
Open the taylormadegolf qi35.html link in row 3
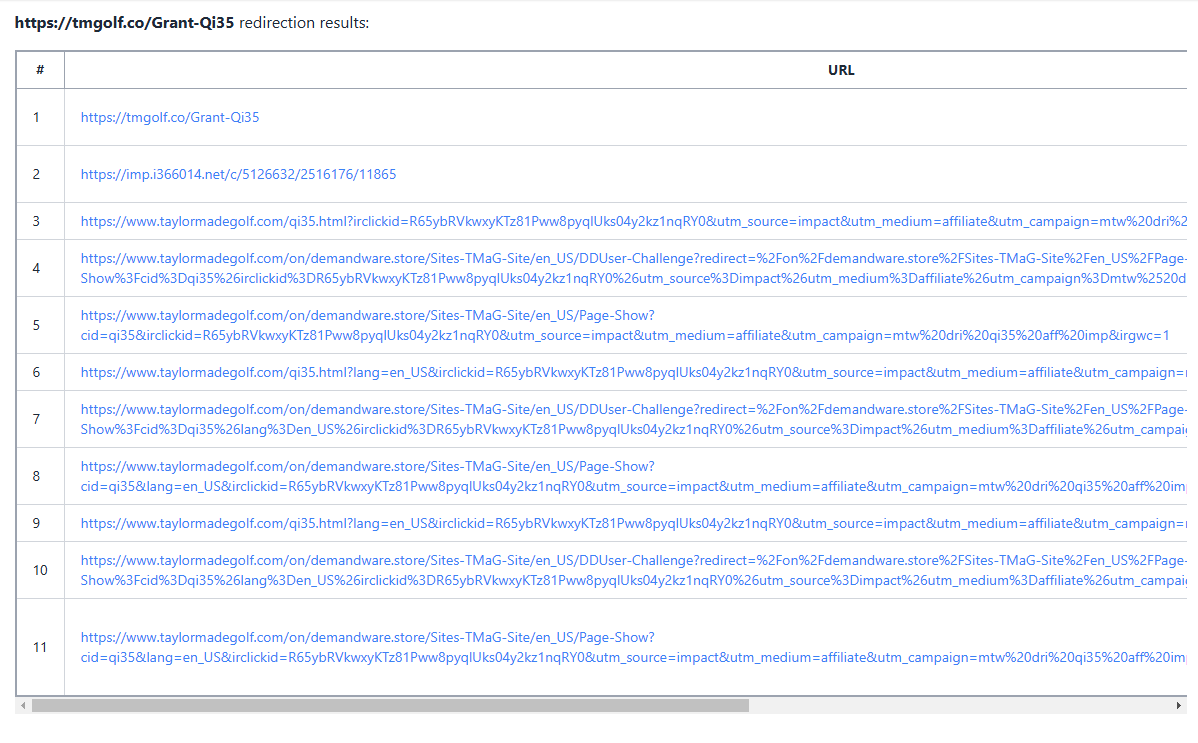click(x=633, y=222)
